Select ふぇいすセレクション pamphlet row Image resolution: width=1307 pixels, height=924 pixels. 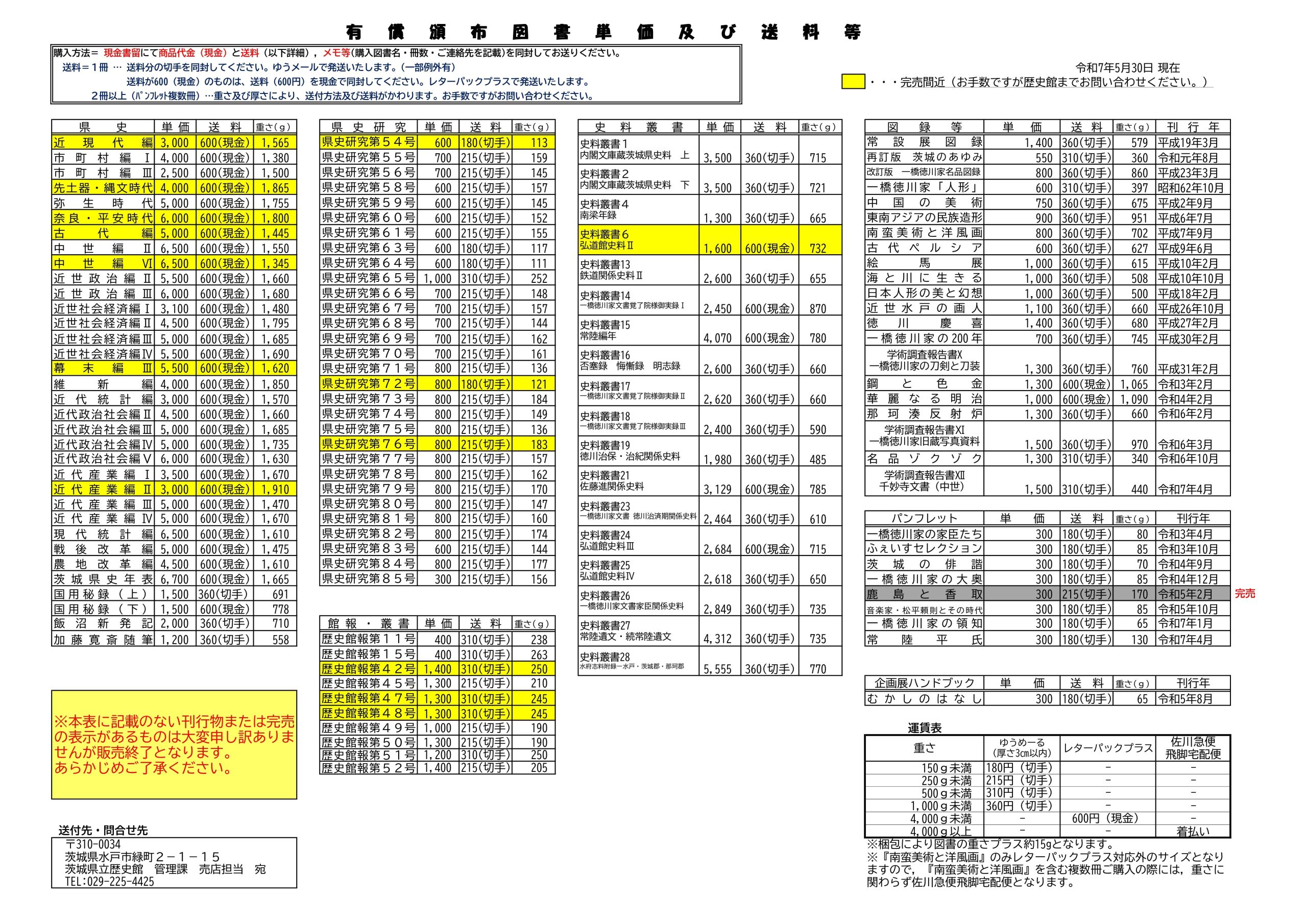1048,549
